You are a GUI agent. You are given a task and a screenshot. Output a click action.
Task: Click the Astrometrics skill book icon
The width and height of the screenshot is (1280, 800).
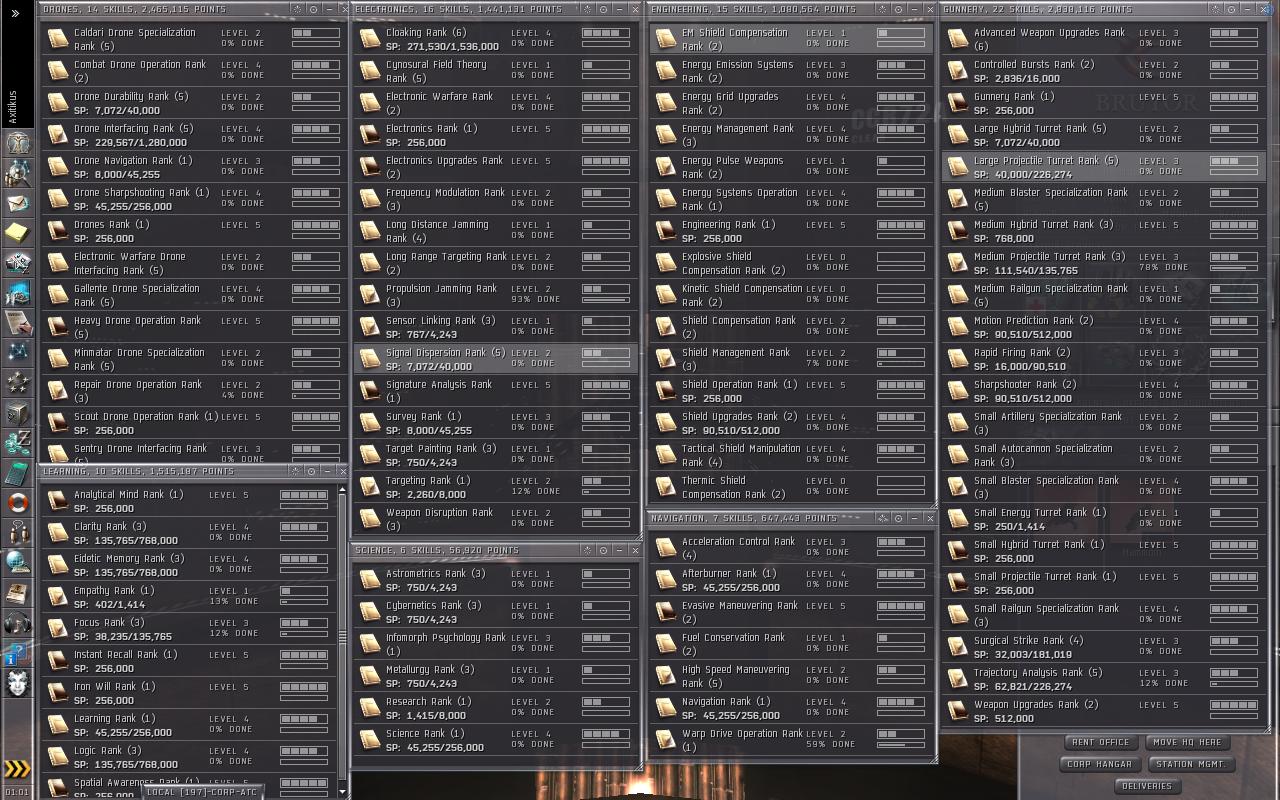click(x=370, y=580)
